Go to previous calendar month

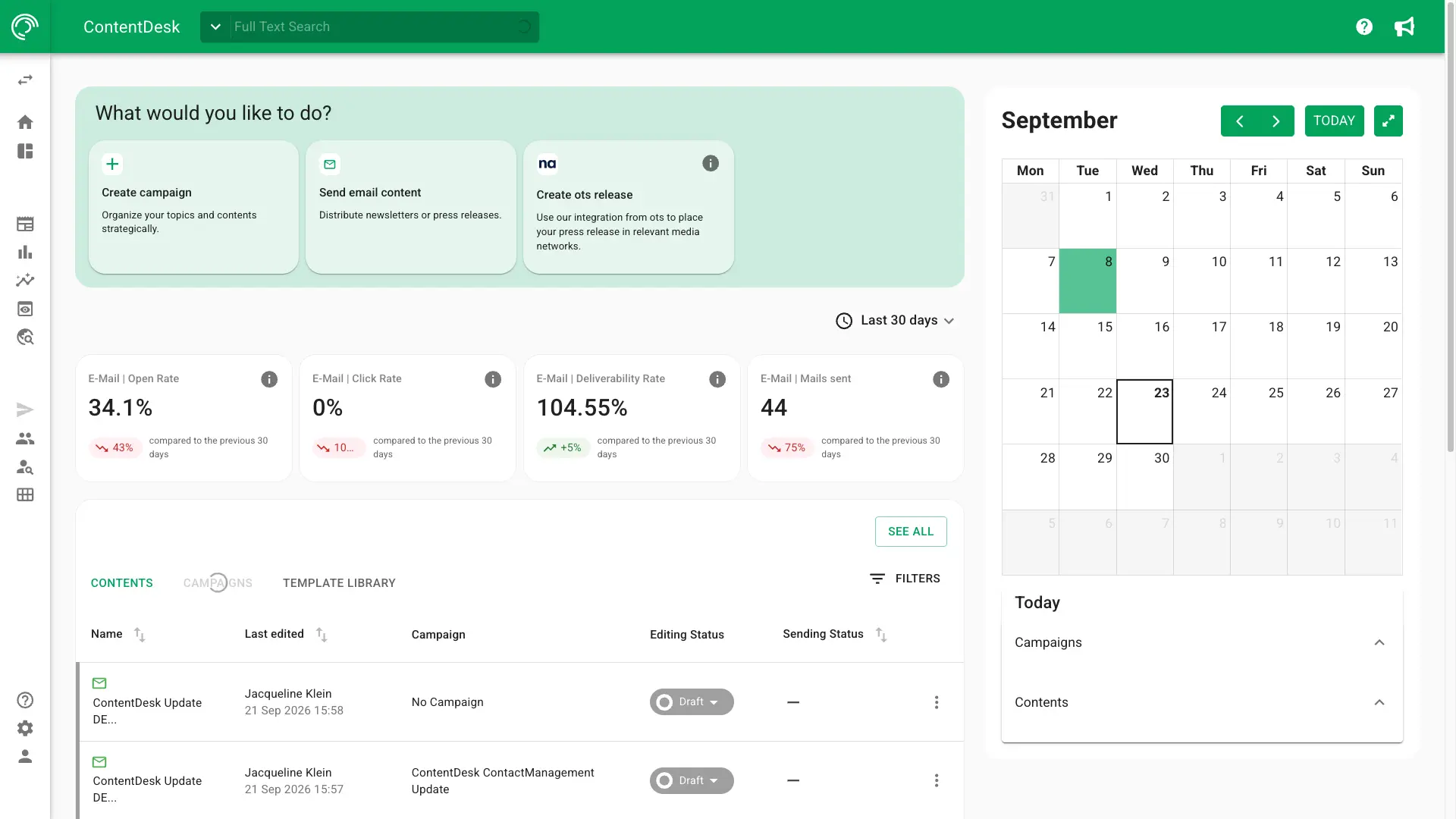(1240, 121)
